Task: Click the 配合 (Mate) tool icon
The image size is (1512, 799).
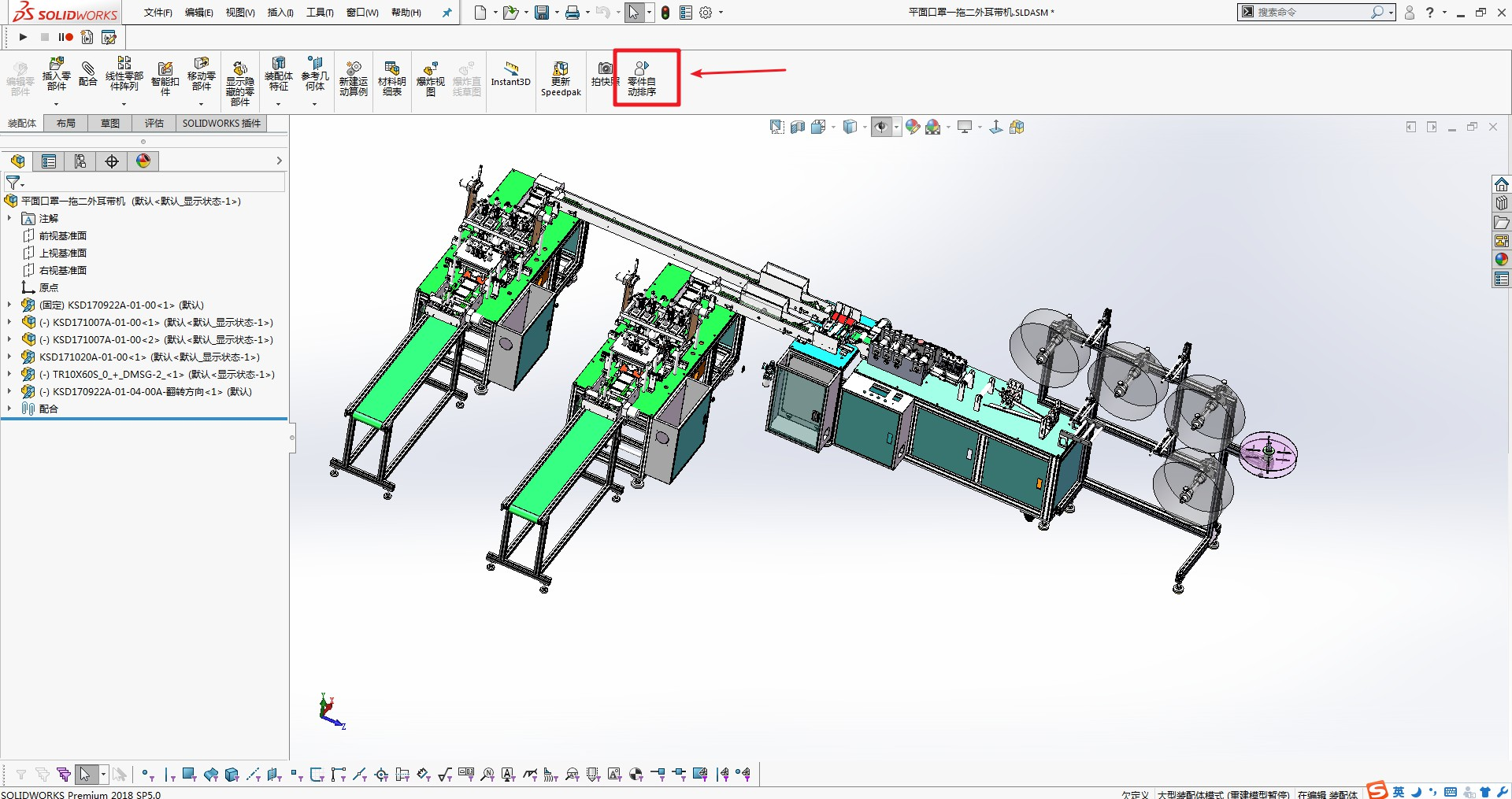Action: point(87,74)
